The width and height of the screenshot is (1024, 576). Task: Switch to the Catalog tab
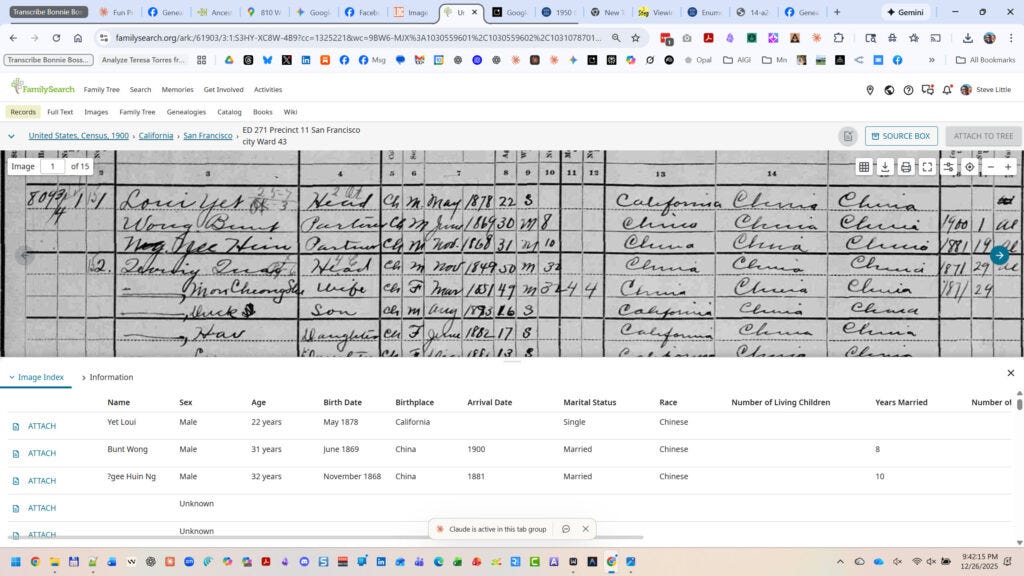pos(229,112)
